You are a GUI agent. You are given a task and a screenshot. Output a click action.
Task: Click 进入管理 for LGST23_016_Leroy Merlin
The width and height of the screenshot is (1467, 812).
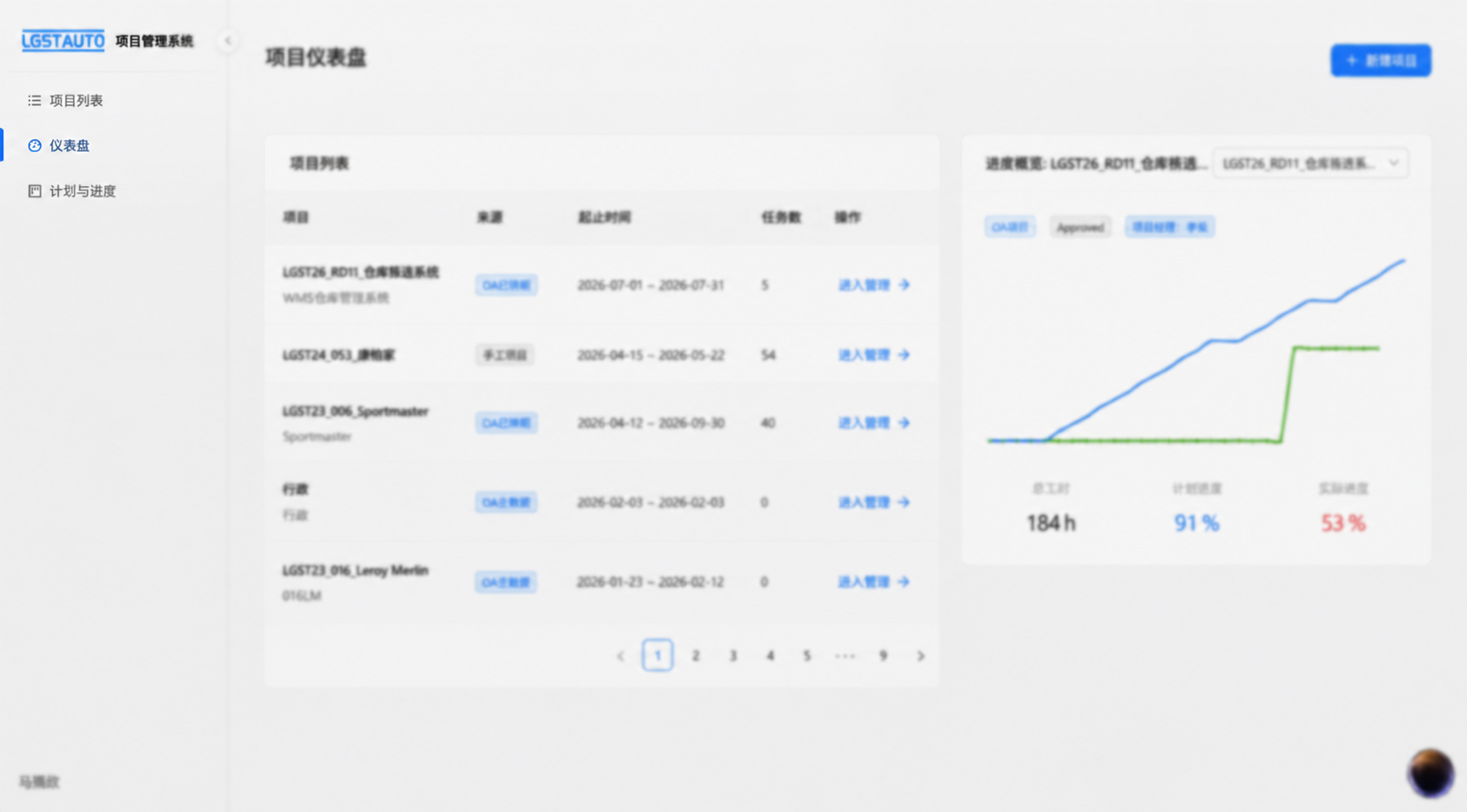click(873, 581)
